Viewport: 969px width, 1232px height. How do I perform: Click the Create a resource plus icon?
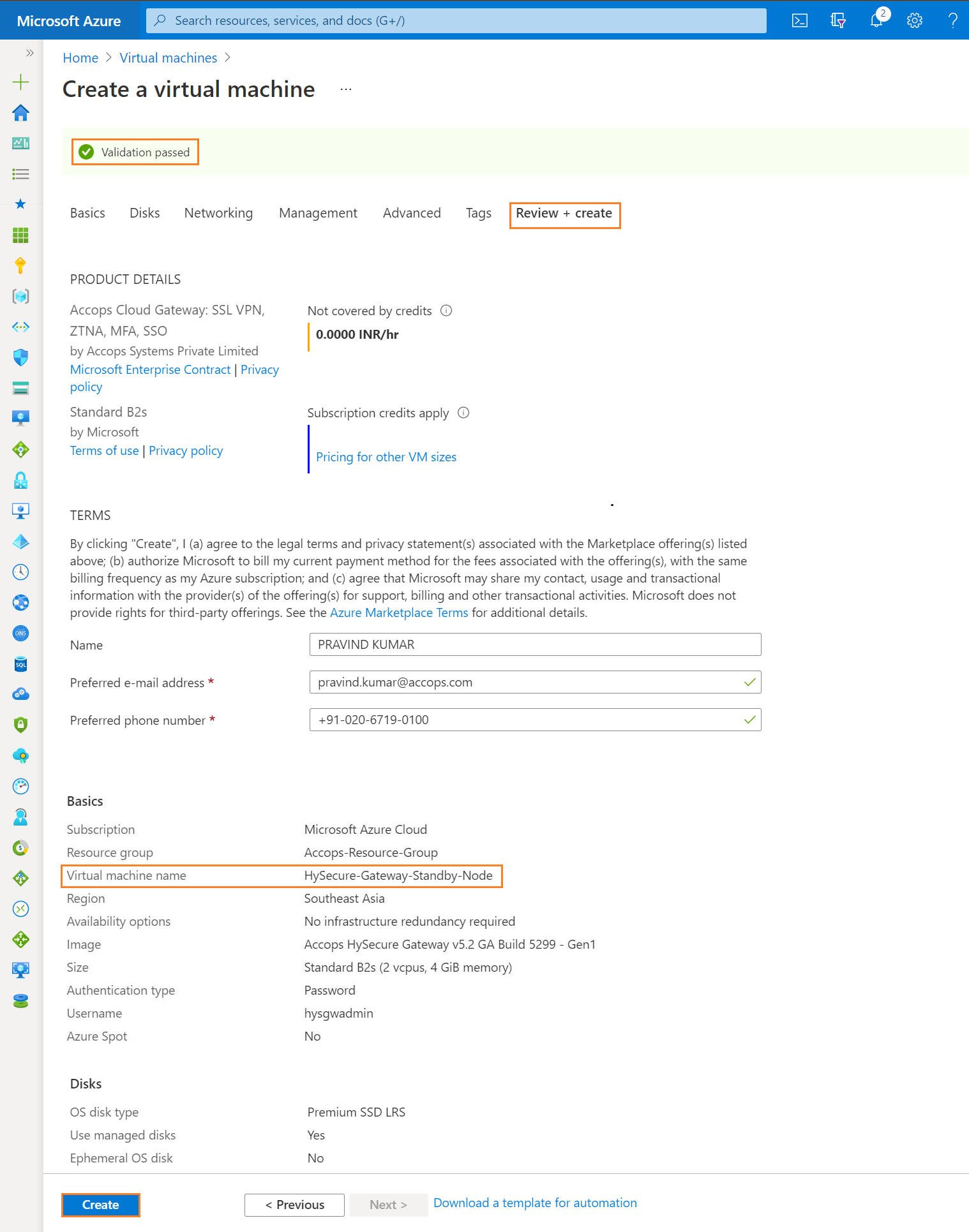(x=20, y=82)
